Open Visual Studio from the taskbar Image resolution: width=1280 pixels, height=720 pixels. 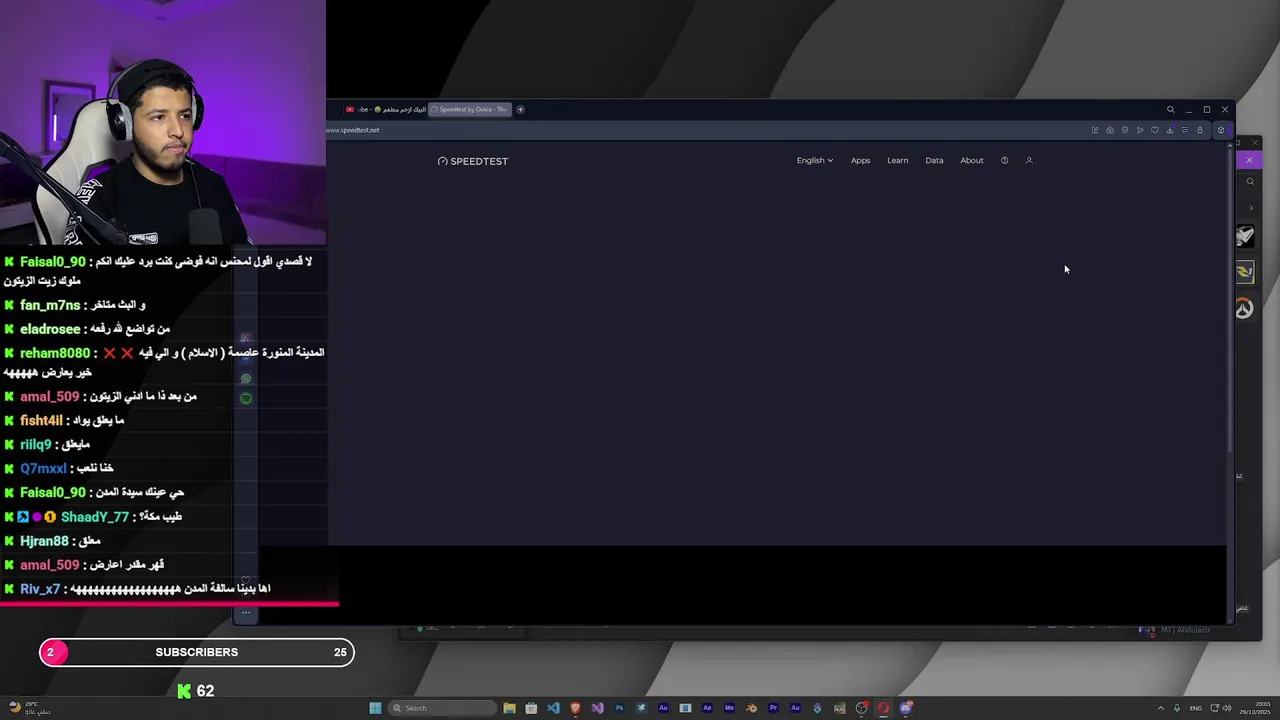point(597,708)
